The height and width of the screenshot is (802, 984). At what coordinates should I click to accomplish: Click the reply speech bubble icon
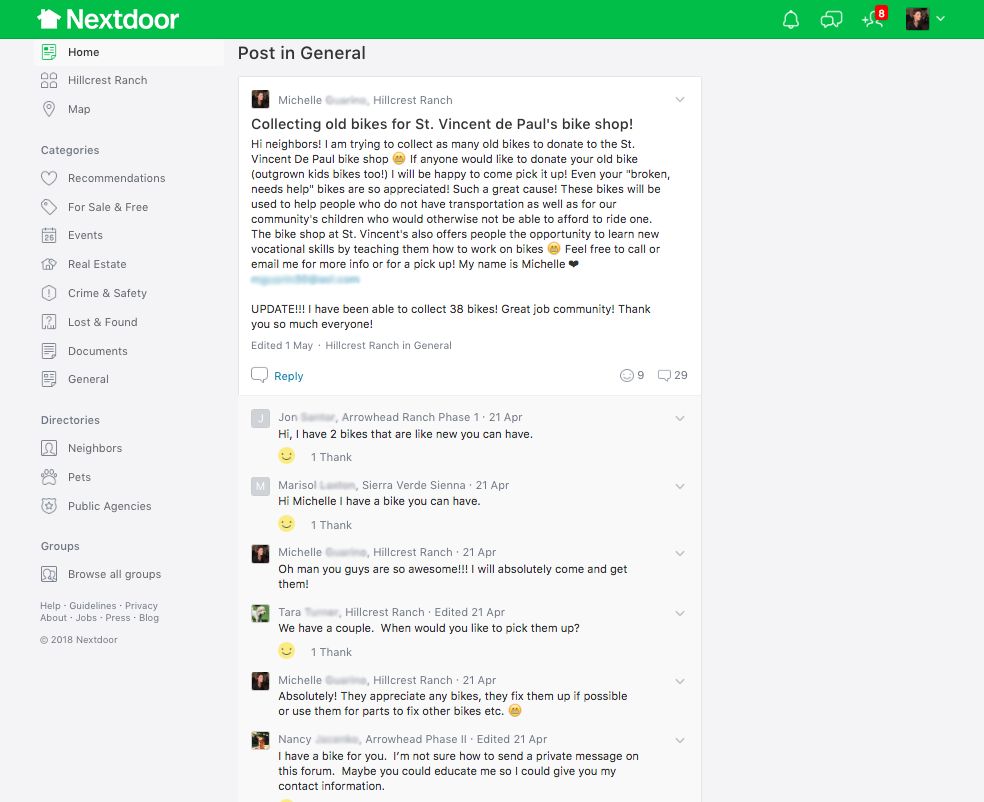click(x=259, y=375)
